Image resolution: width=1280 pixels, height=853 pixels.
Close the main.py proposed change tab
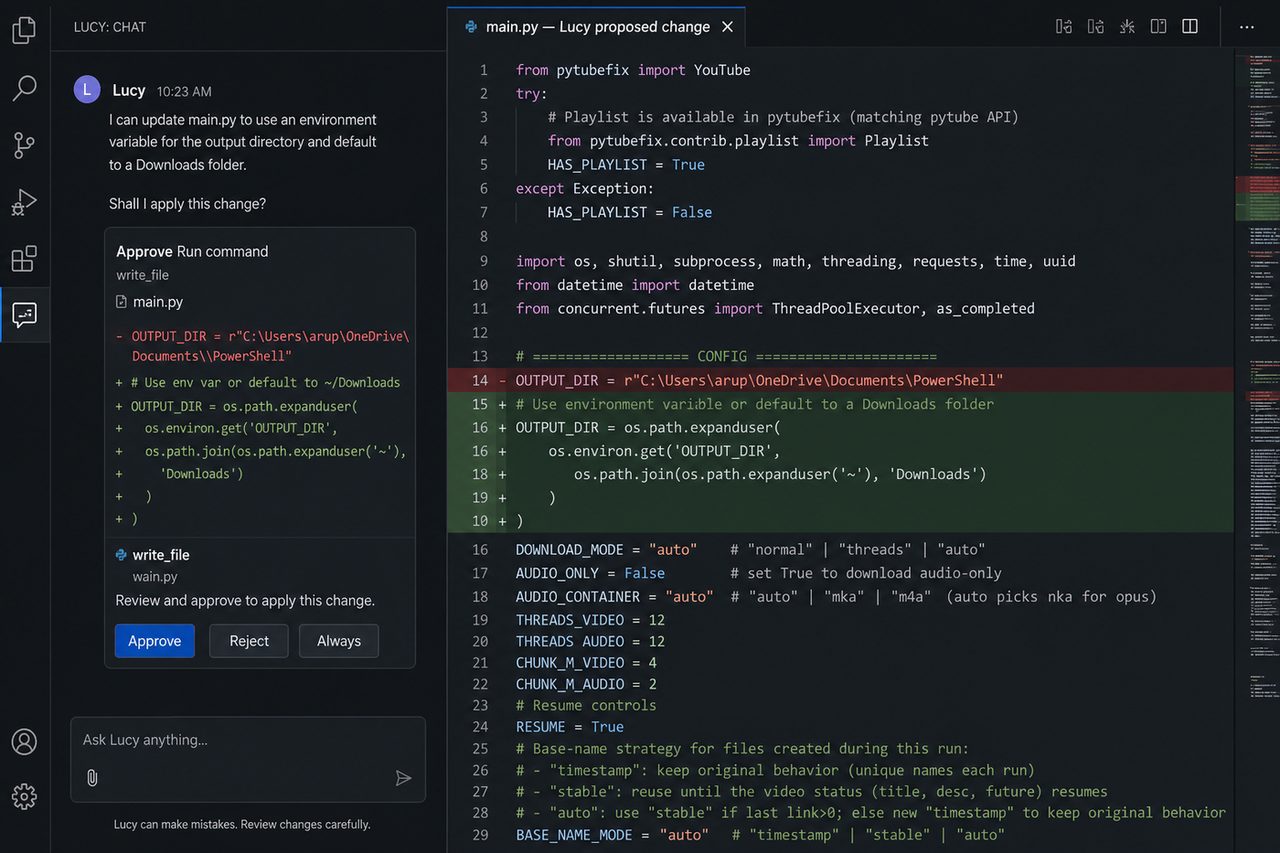727,27
